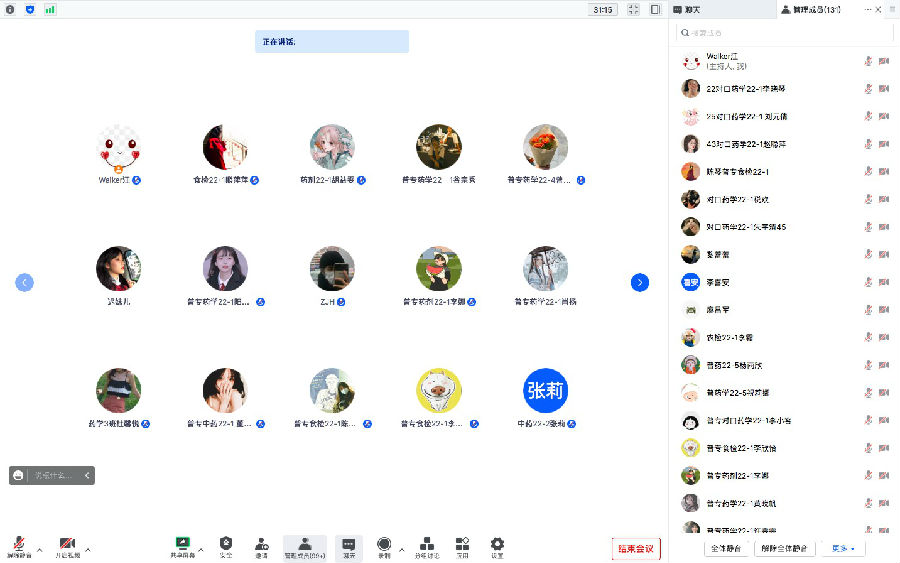Expand audio options arrow beside microphone
This screenshot has height=563, width=900.
(x=40, y=549)
